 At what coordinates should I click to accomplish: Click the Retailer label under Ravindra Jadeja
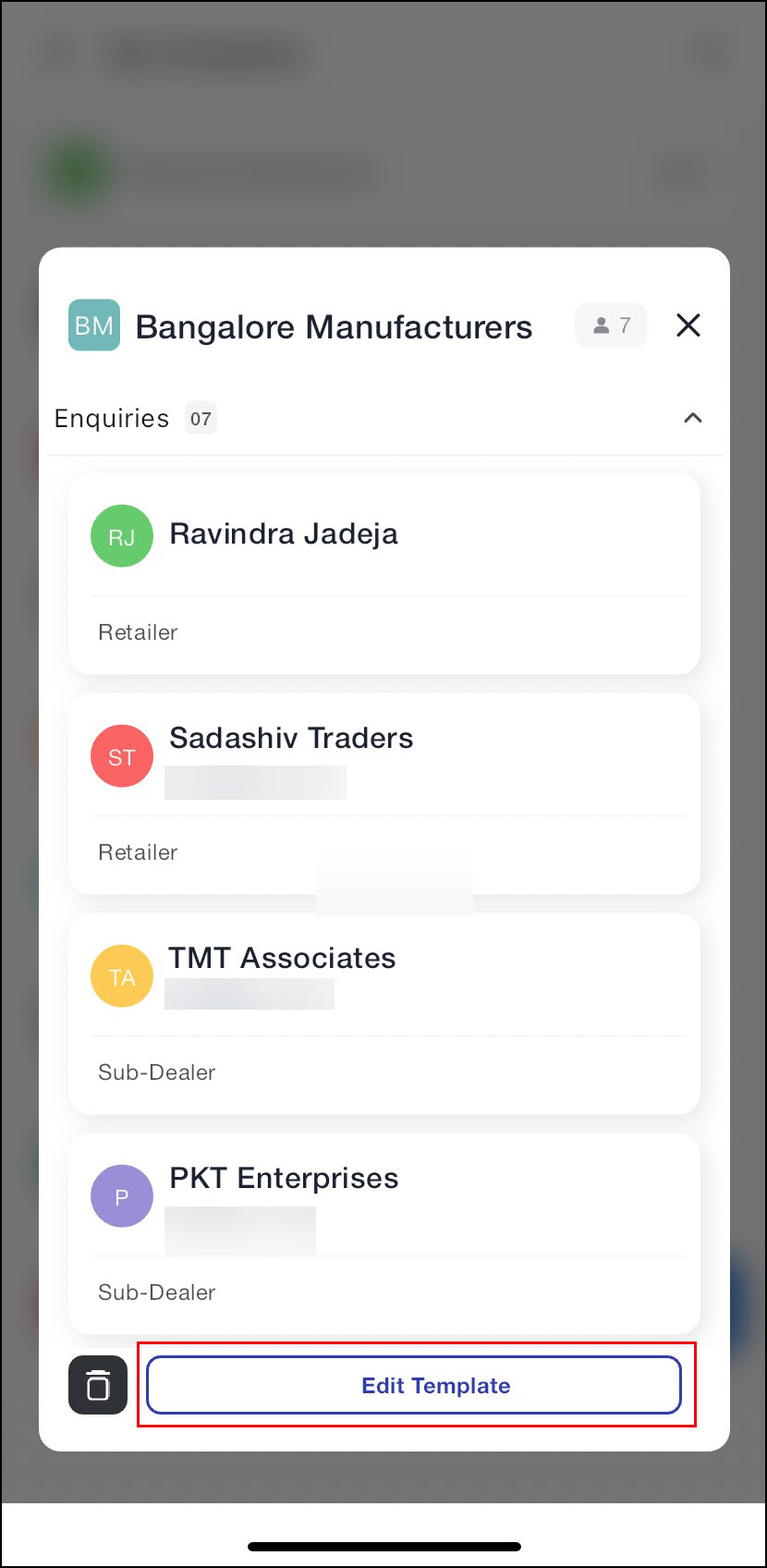tap(138, 632)
